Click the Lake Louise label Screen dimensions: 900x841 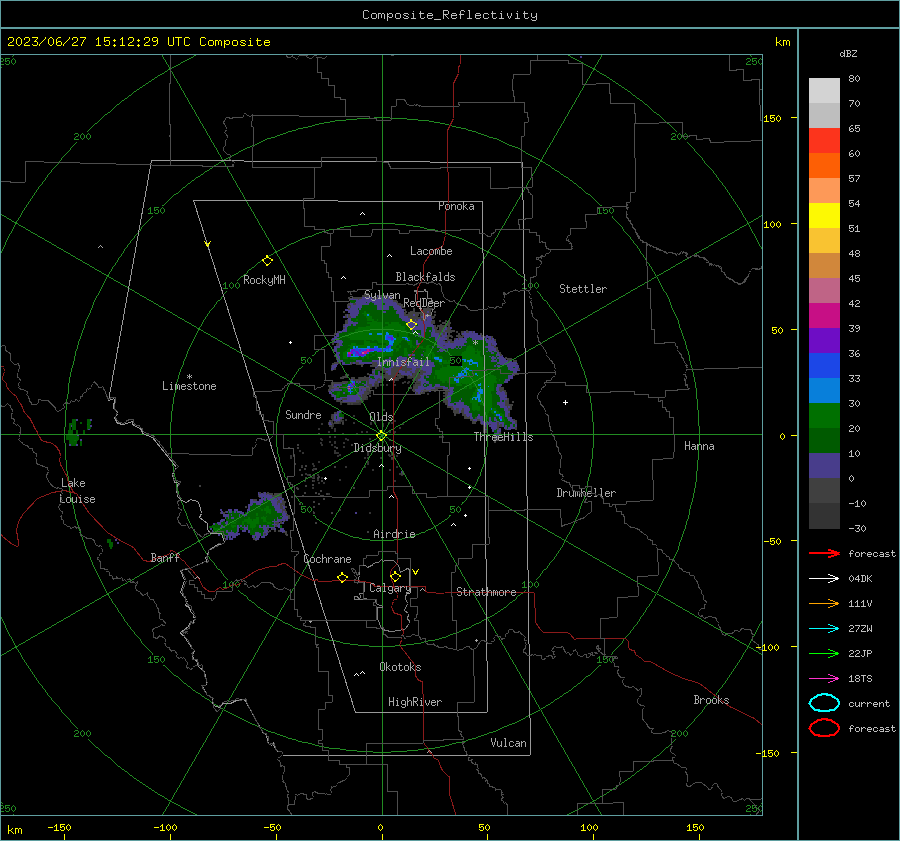(77, 491)
